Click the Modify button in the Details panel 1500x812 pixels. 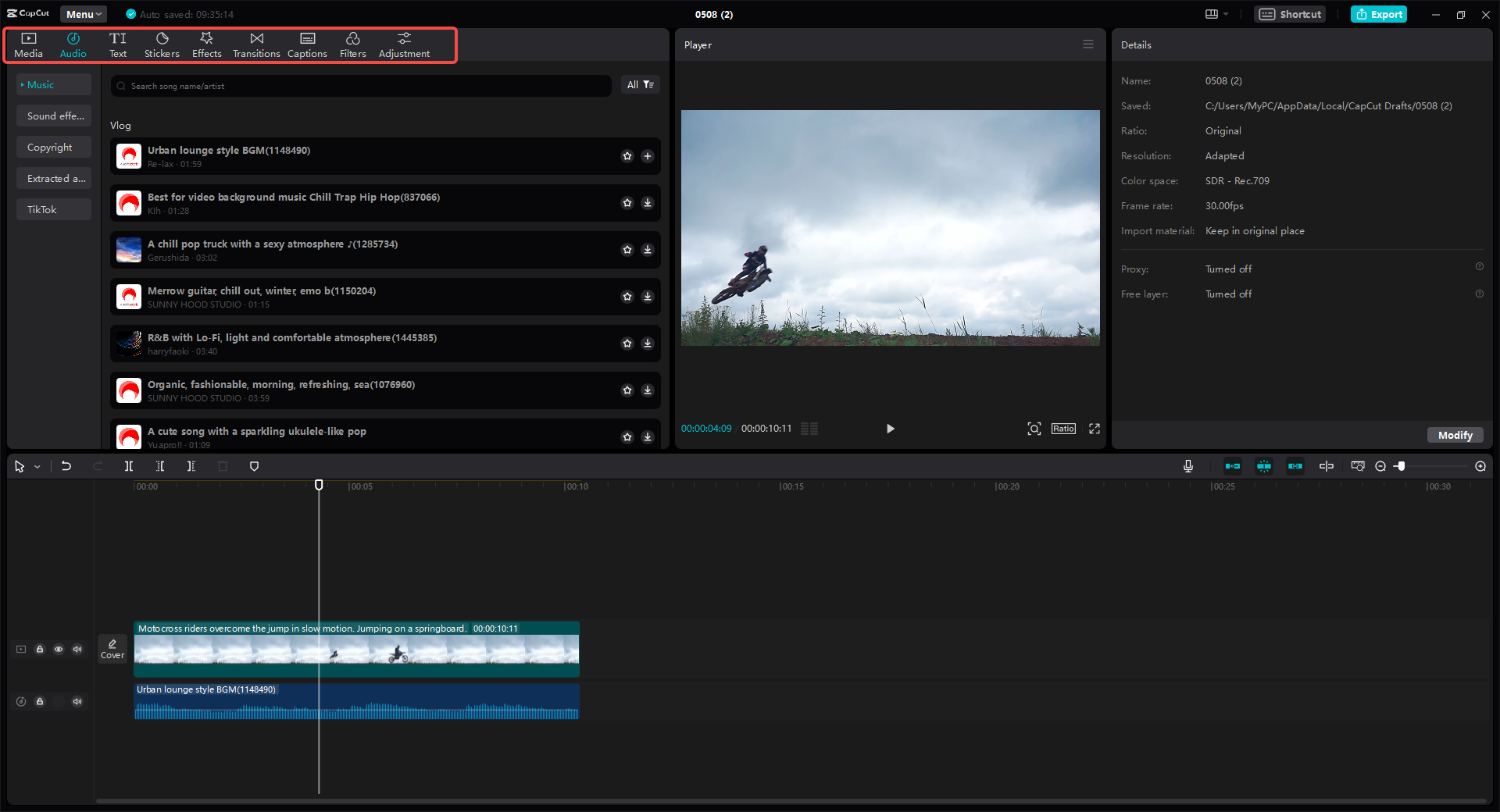click(x=1454, y=435)
